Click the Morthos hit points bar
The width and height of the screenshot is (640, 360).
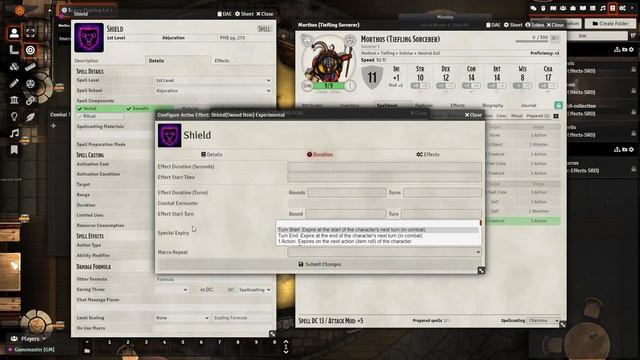[329, 86]
